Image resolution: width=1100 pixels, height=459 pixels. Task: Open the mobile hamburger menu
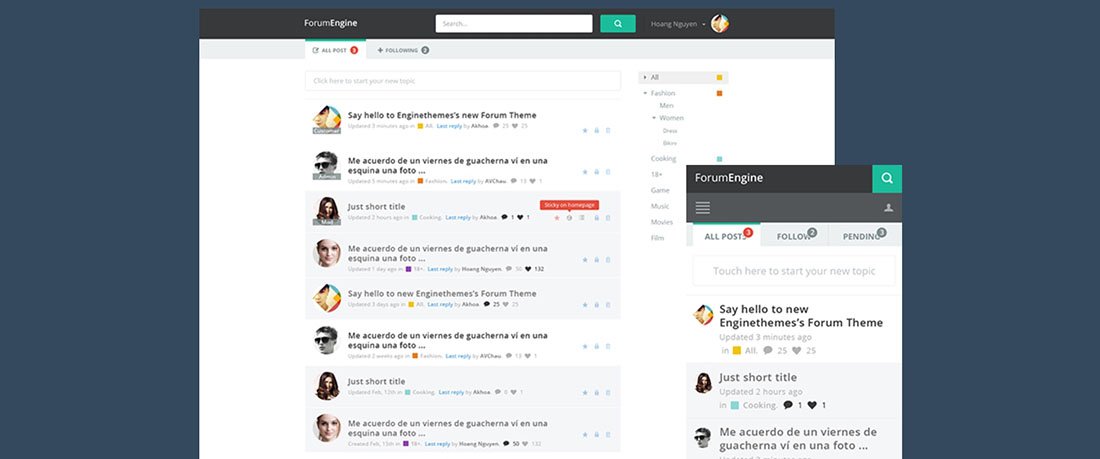703,208
